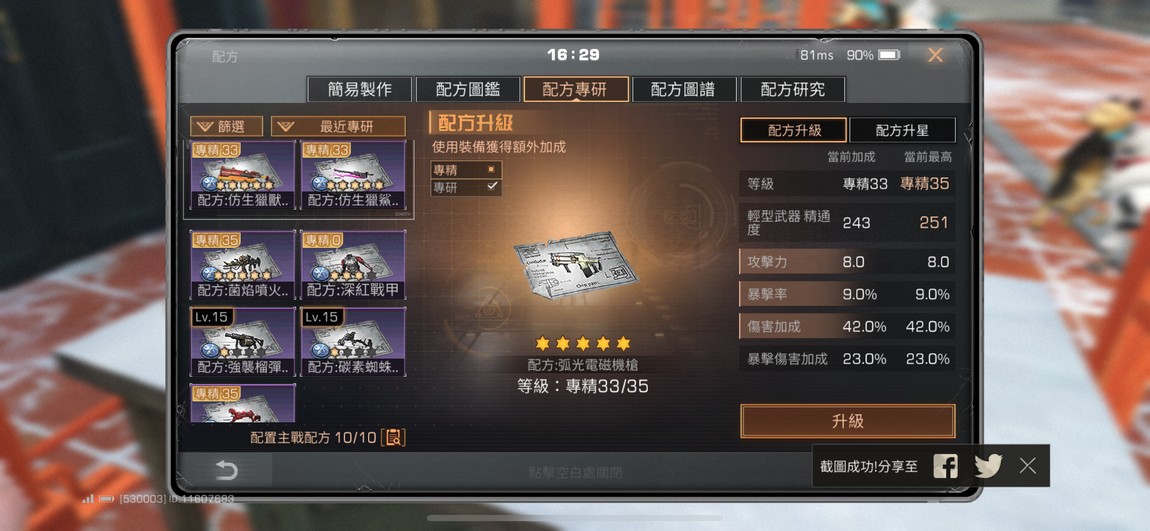Open main battle recipe list icon
The height and width of the screenshot is (531, 1150).
tap(394, 438)
